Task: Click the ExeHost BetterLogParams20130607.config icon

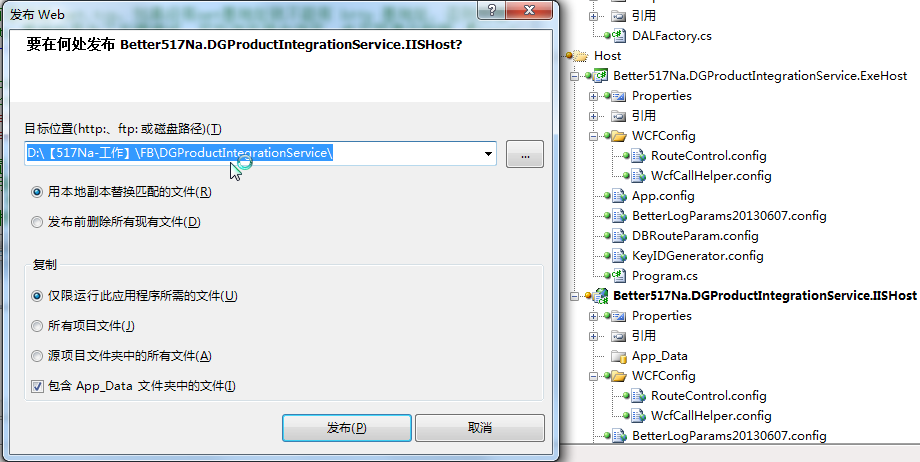Action: coord(618,215)
